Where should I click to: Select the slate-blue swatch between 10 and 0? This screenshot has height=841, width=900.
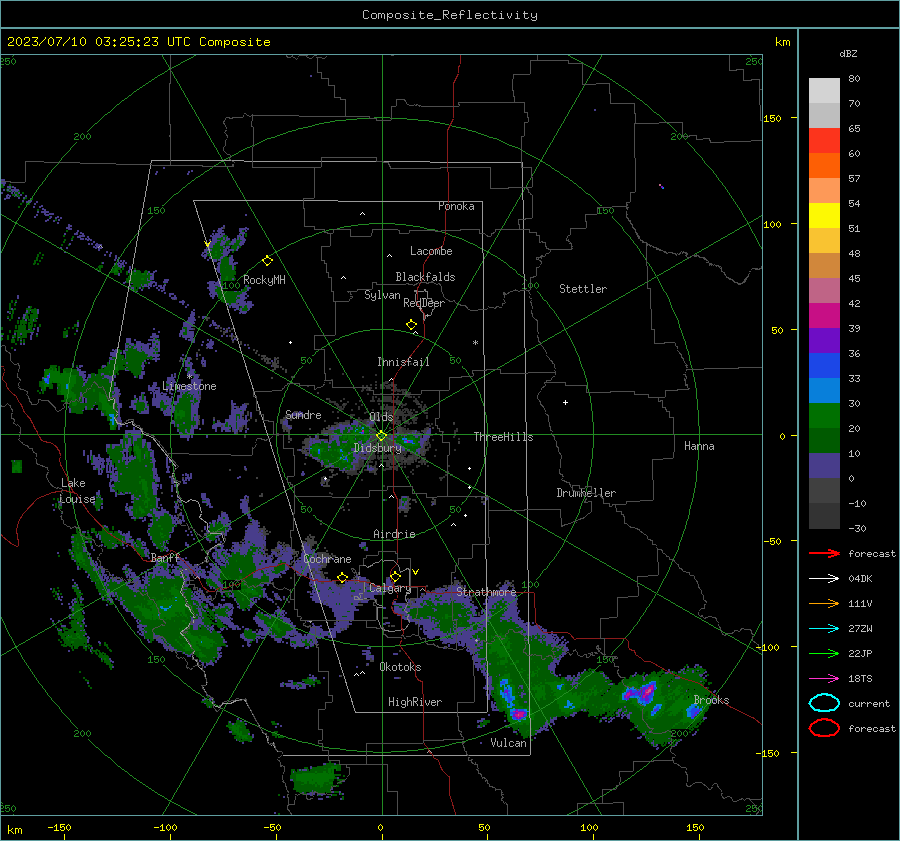click(x=824, y=466)
